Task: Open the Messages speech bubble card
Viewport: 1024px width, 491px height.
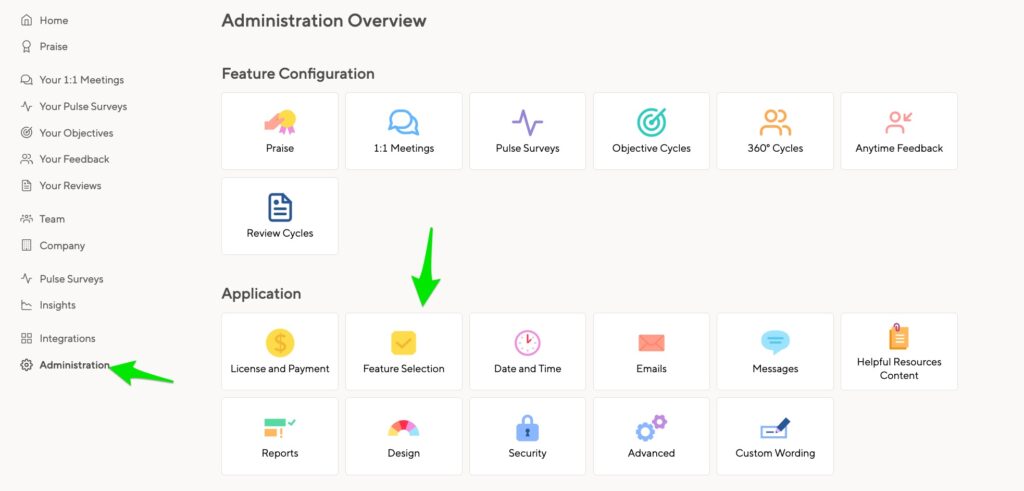Action: tap(775, 351)
